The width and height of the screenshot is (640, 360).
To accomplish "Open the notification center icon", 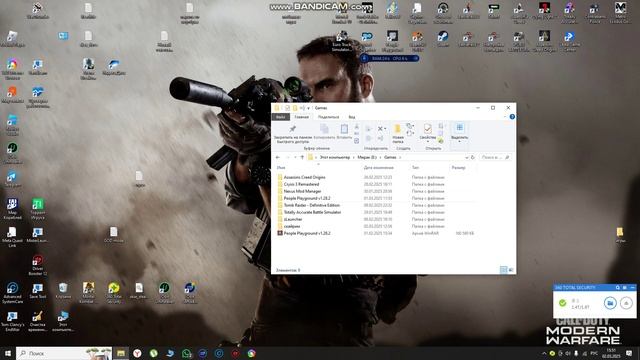I will click(x=629, y=353).
